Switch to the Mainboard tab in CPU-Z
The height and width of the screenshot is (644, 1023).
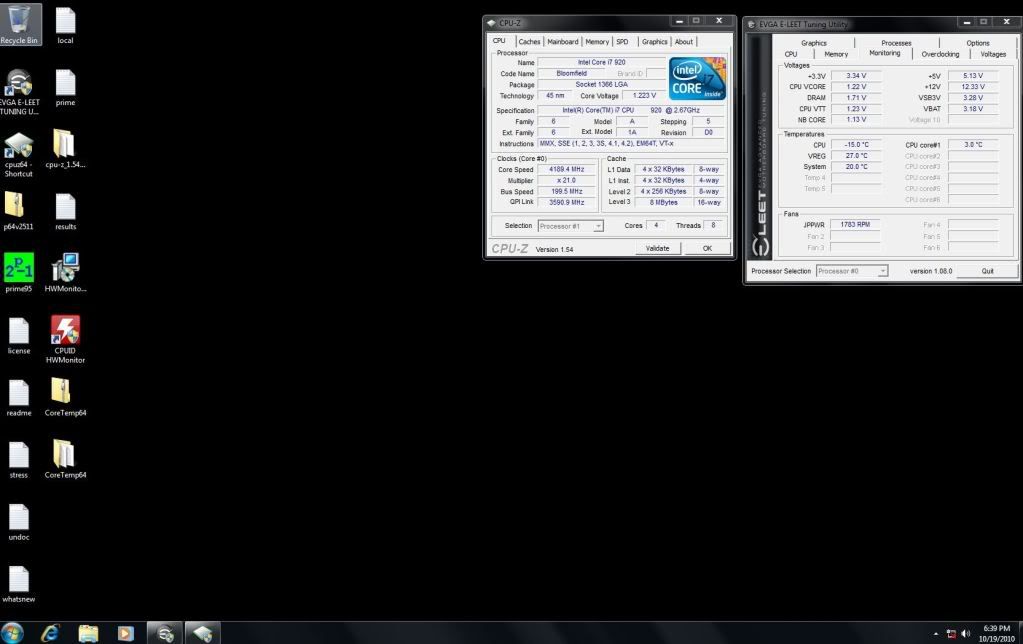[x=562, y=42]
